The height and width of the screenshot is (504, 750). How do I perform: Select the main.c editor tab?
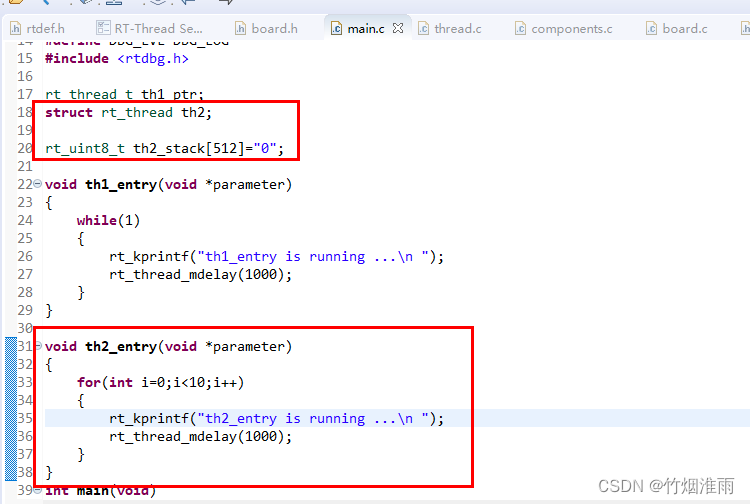click(x=365, y=29)
